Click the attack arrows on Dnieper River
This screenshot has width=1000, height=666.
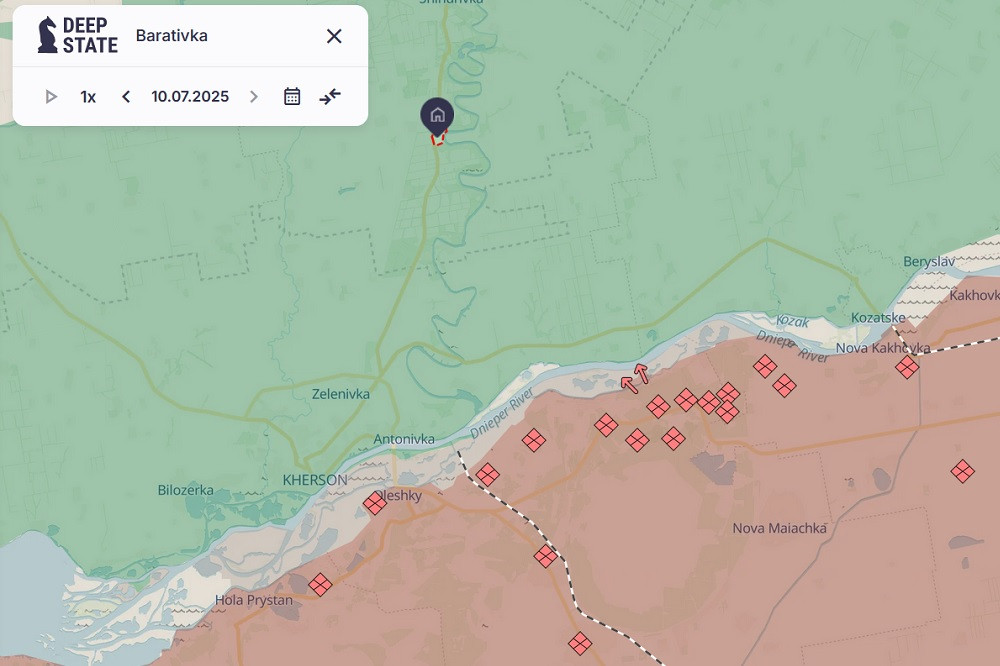coord(634,378)
